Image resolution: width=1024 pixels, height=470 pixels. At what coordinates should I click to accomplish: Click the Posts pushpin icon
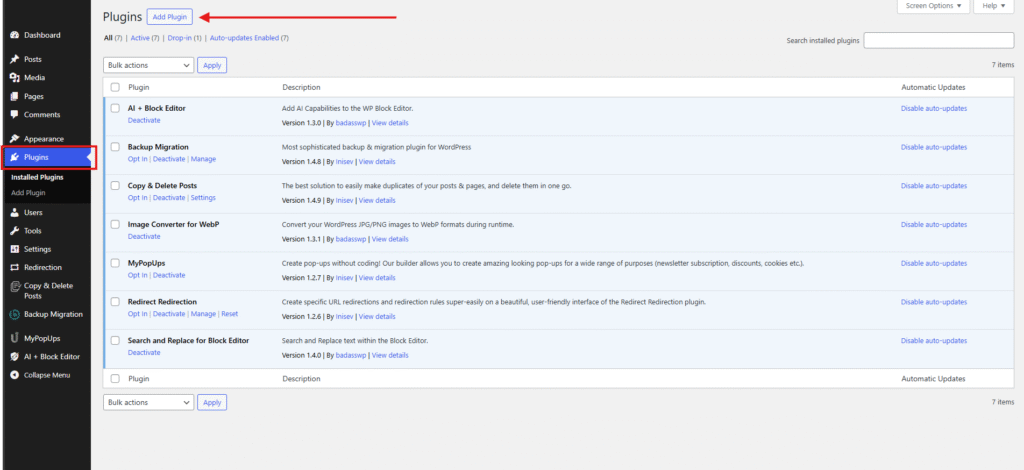click(15, 59)
